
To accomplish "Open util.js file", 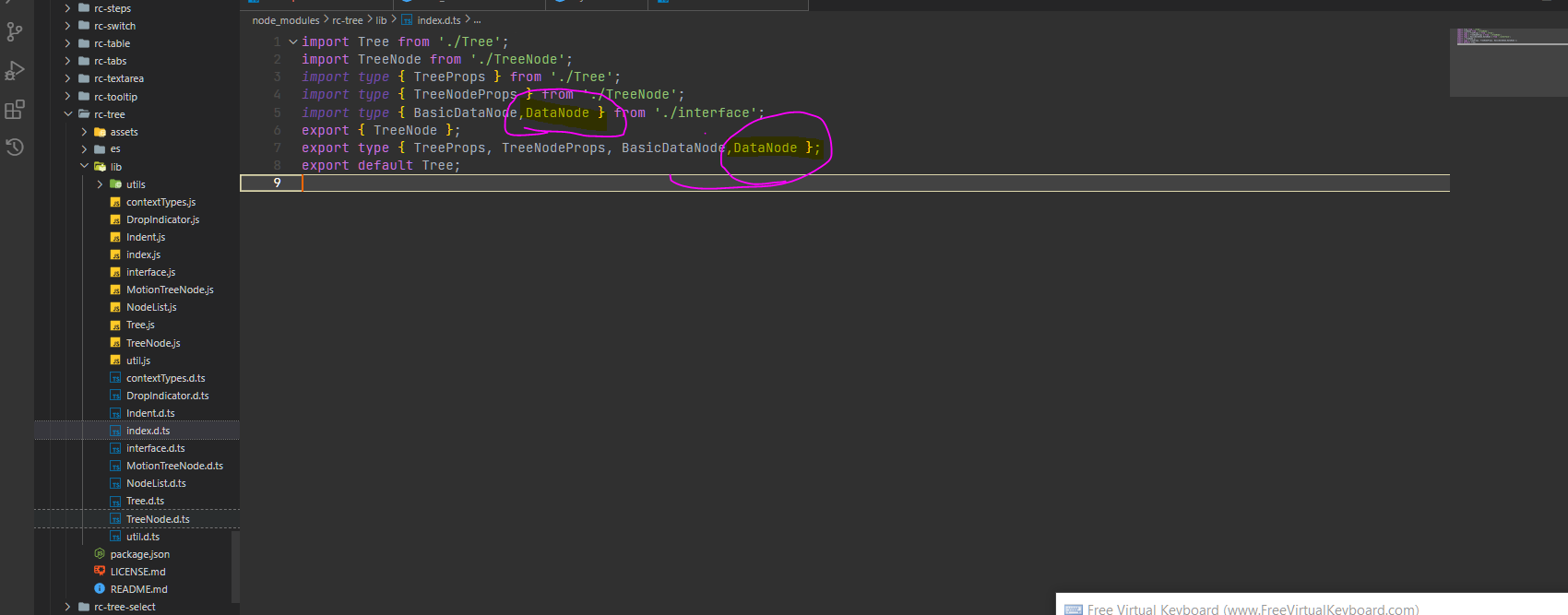I will pos(138,361).
